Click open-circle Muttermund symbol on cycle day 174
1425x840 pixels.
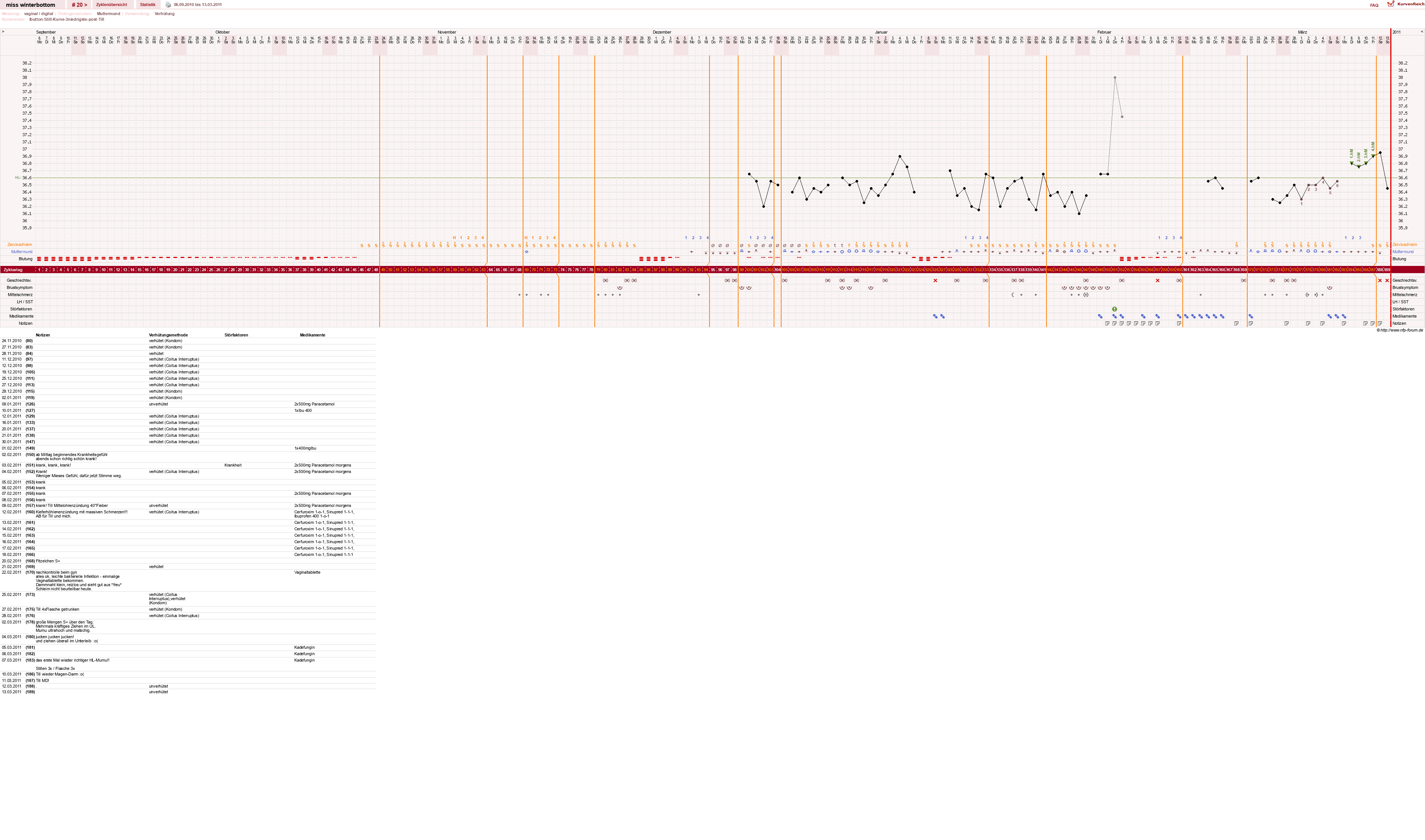pyautogui.click(x=1279, y=251)
